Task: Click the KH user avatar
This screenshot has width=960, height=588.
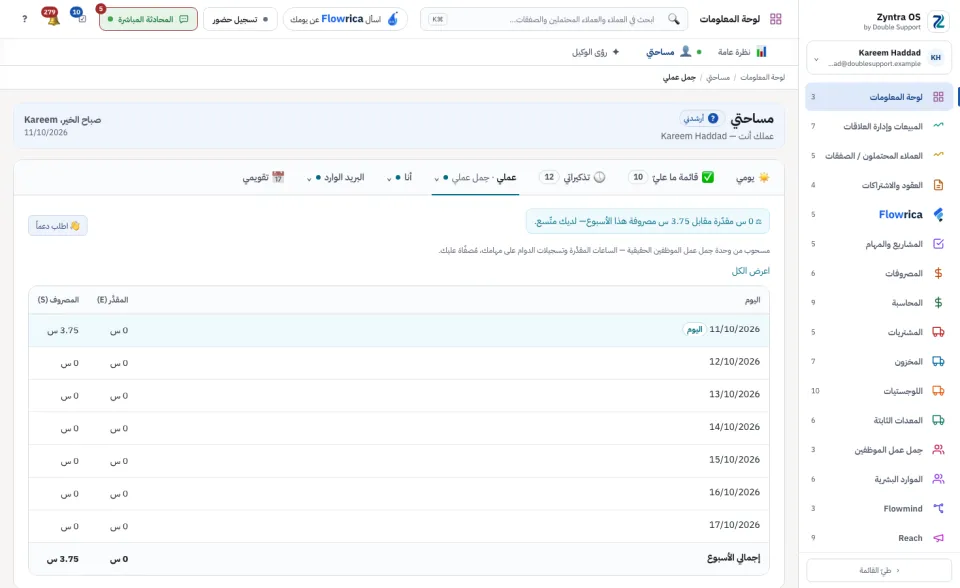Action: pos(936,58)
